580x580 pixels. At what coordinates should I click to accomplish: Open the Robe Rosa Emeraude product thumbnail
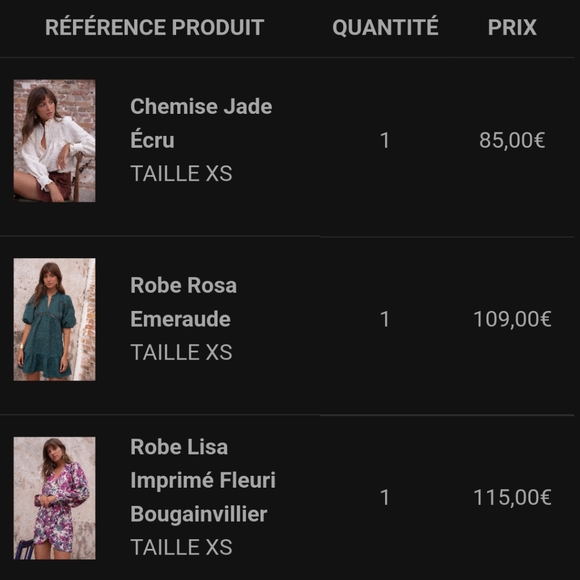click(x=54, y=319)
